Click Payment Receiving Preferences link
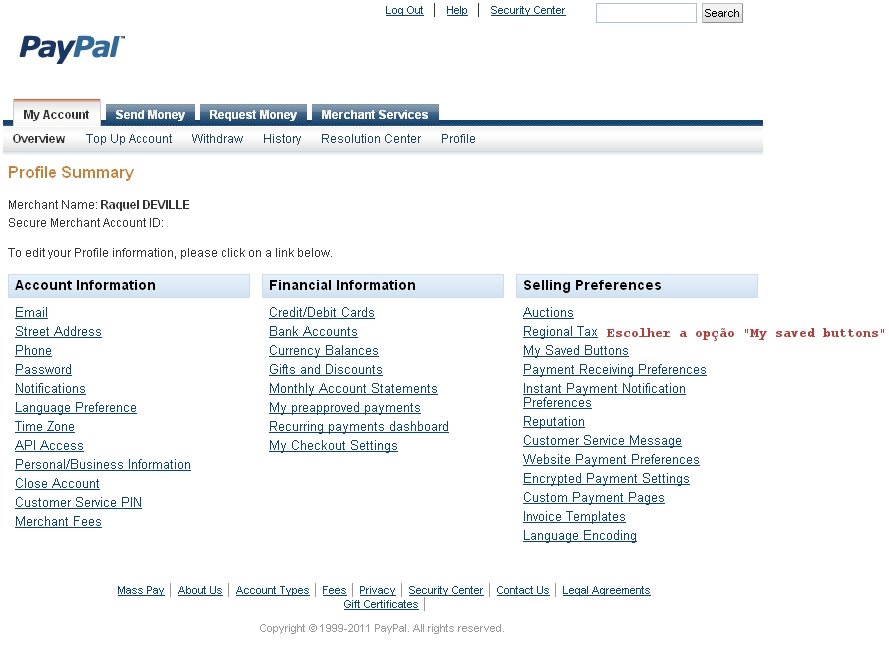This screenshot has width=889, height=645. click(x=615, y=370)
